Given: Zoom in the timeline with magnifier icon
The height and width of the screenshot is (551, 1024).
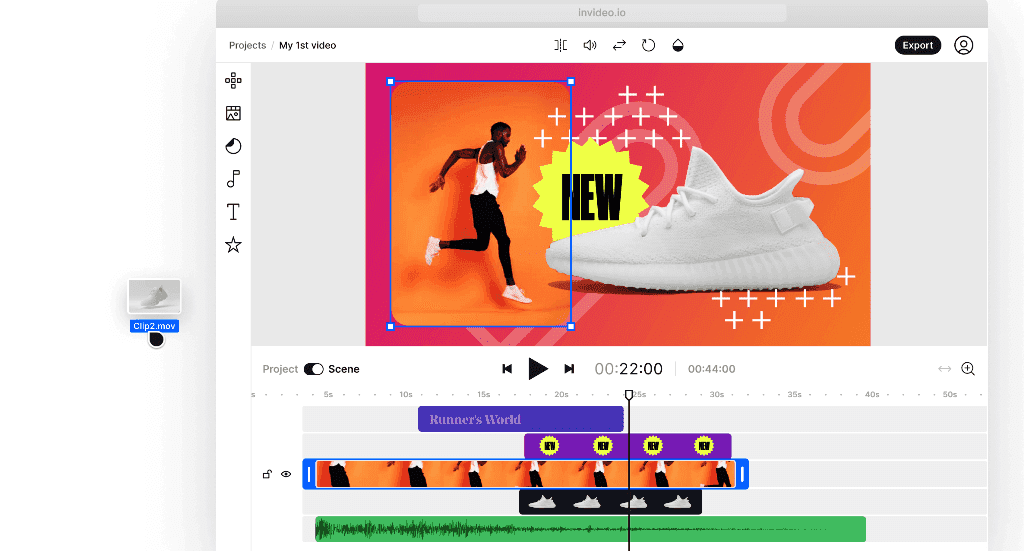Looking at the screenshot, I should [968, 369].
